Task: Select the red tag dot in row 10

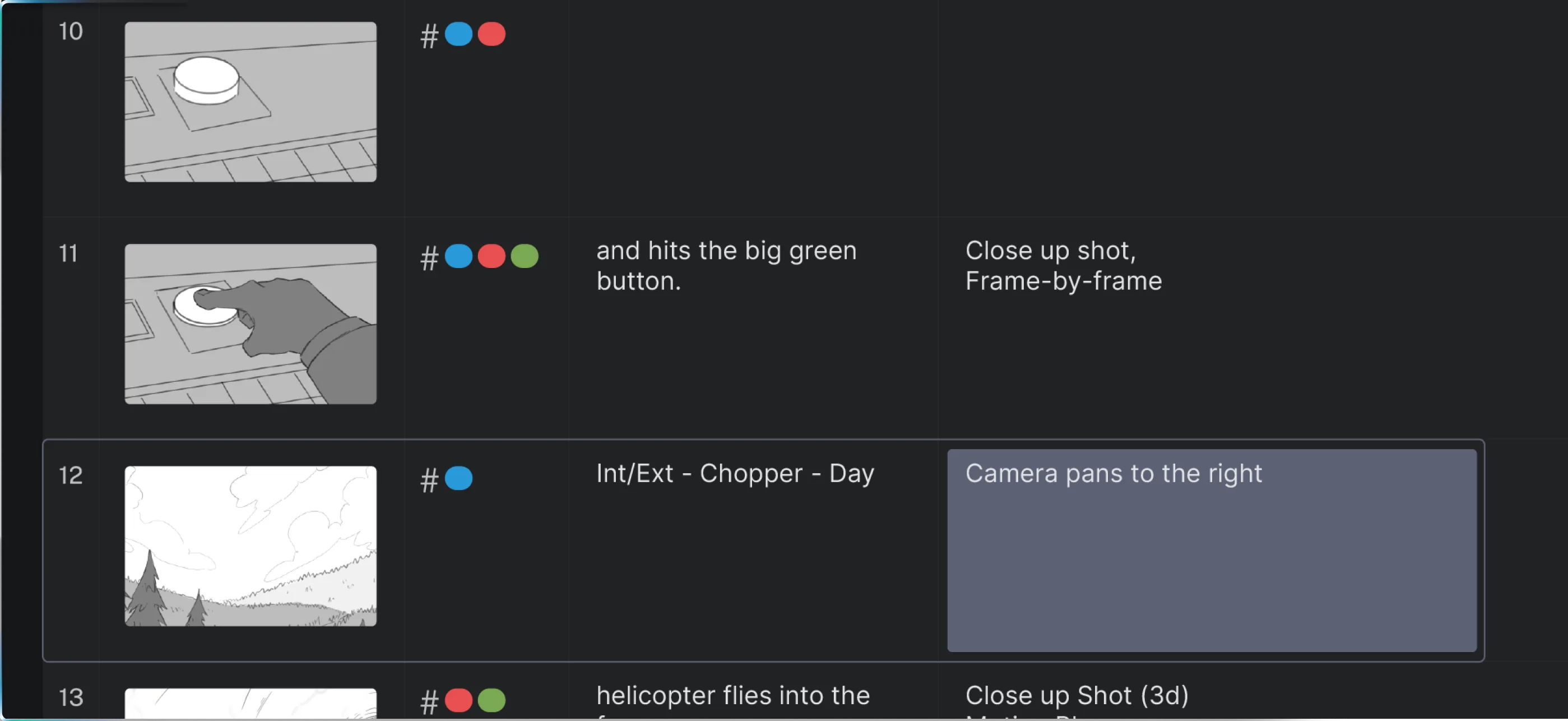Action: 491,34
